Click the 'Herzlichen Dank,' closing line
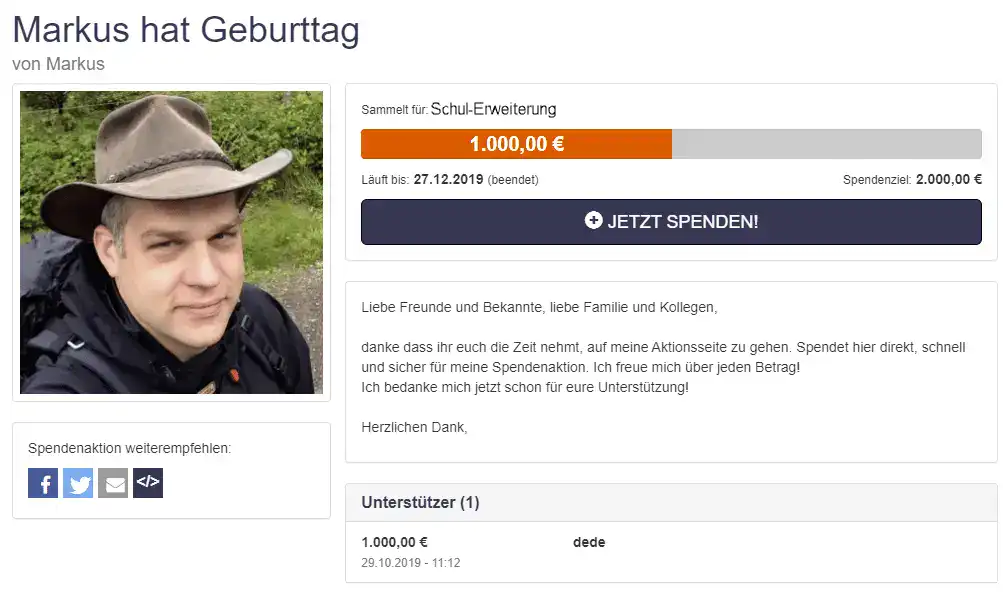Screen dimensions: 1003x593 coord(414,427)
